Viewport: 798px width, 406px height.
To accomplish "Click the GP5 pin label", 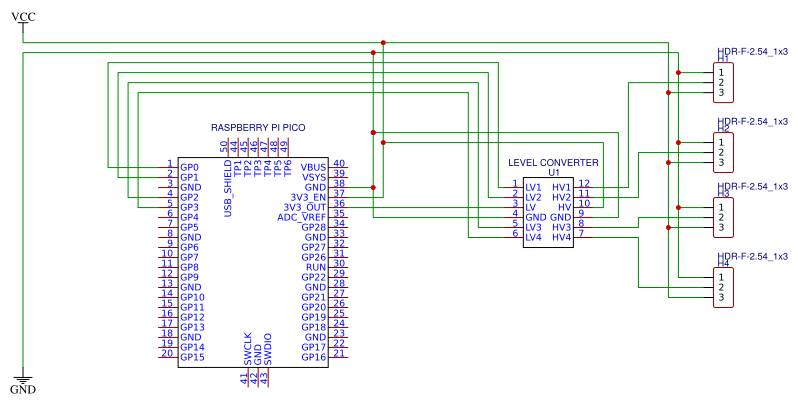I will pos(189,227).
